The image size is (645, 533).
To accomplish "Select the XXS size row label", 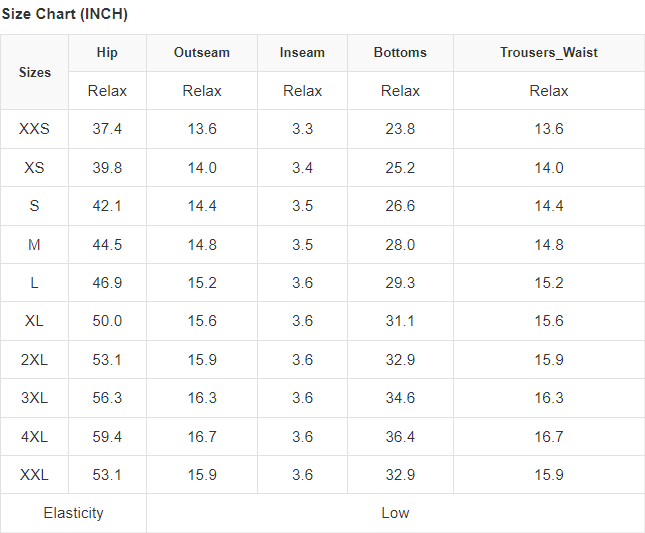I will (x=34, y=129).
